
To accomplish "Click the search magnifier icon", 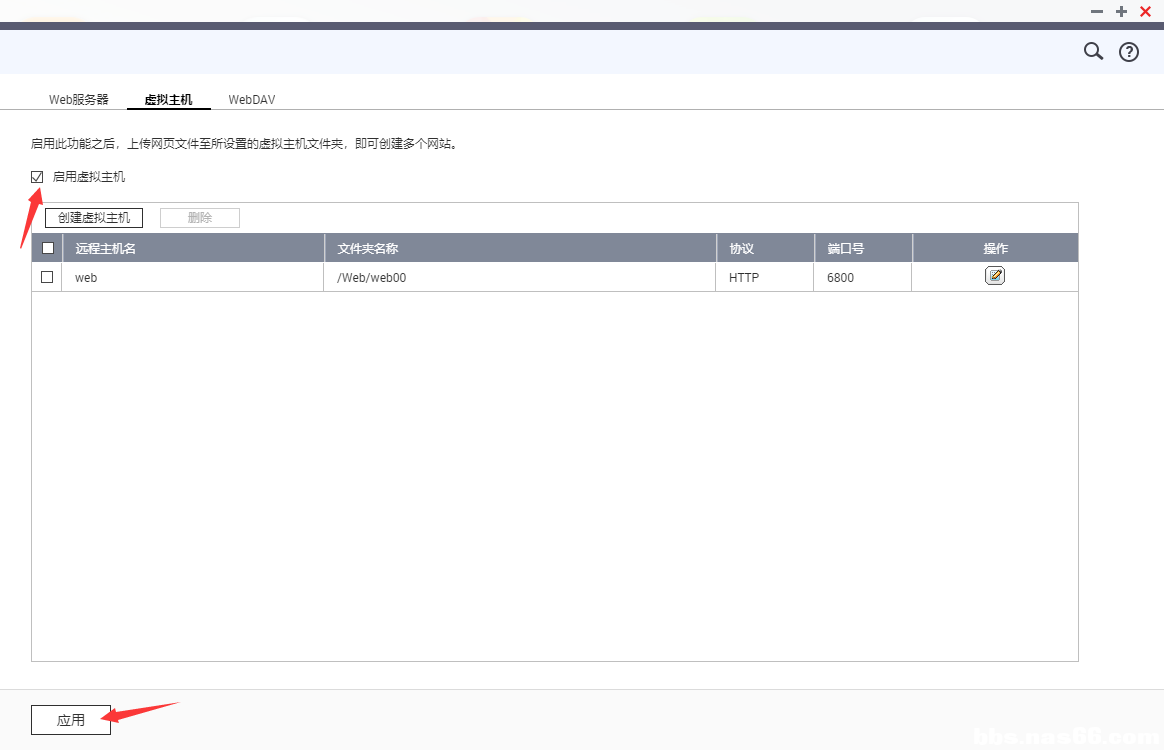I will (x=1093, y=51).
